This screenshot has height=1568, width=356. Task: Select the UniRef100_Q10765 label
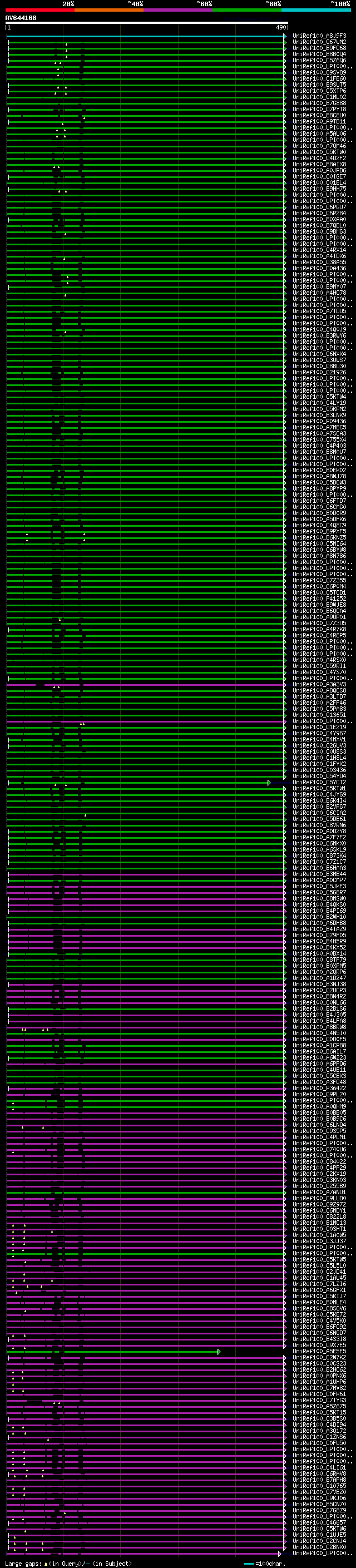[x=319, y=1486]
